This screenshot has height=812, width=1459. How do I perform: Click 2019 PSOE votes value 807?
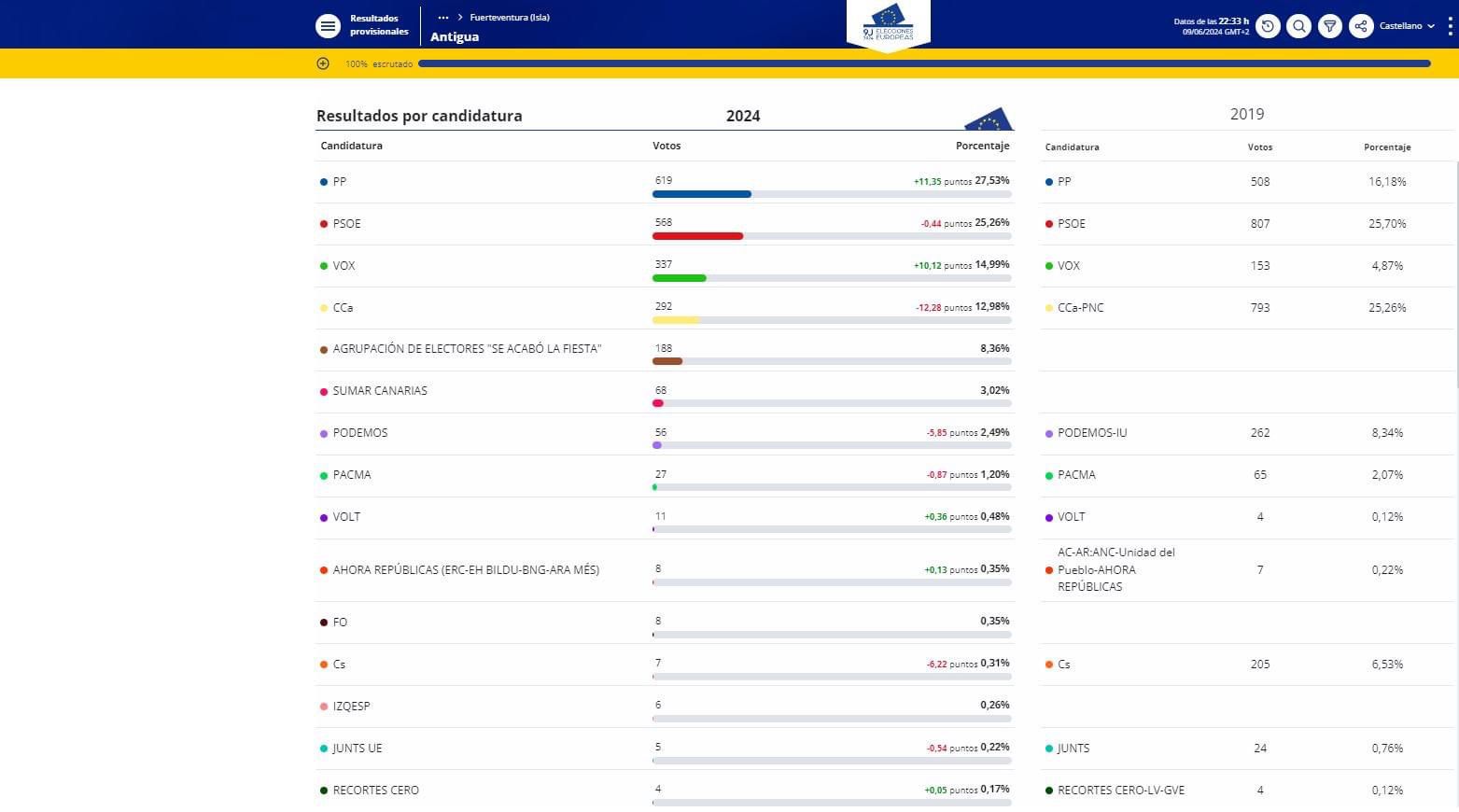pyautogui.click(x=1260, y=224)
